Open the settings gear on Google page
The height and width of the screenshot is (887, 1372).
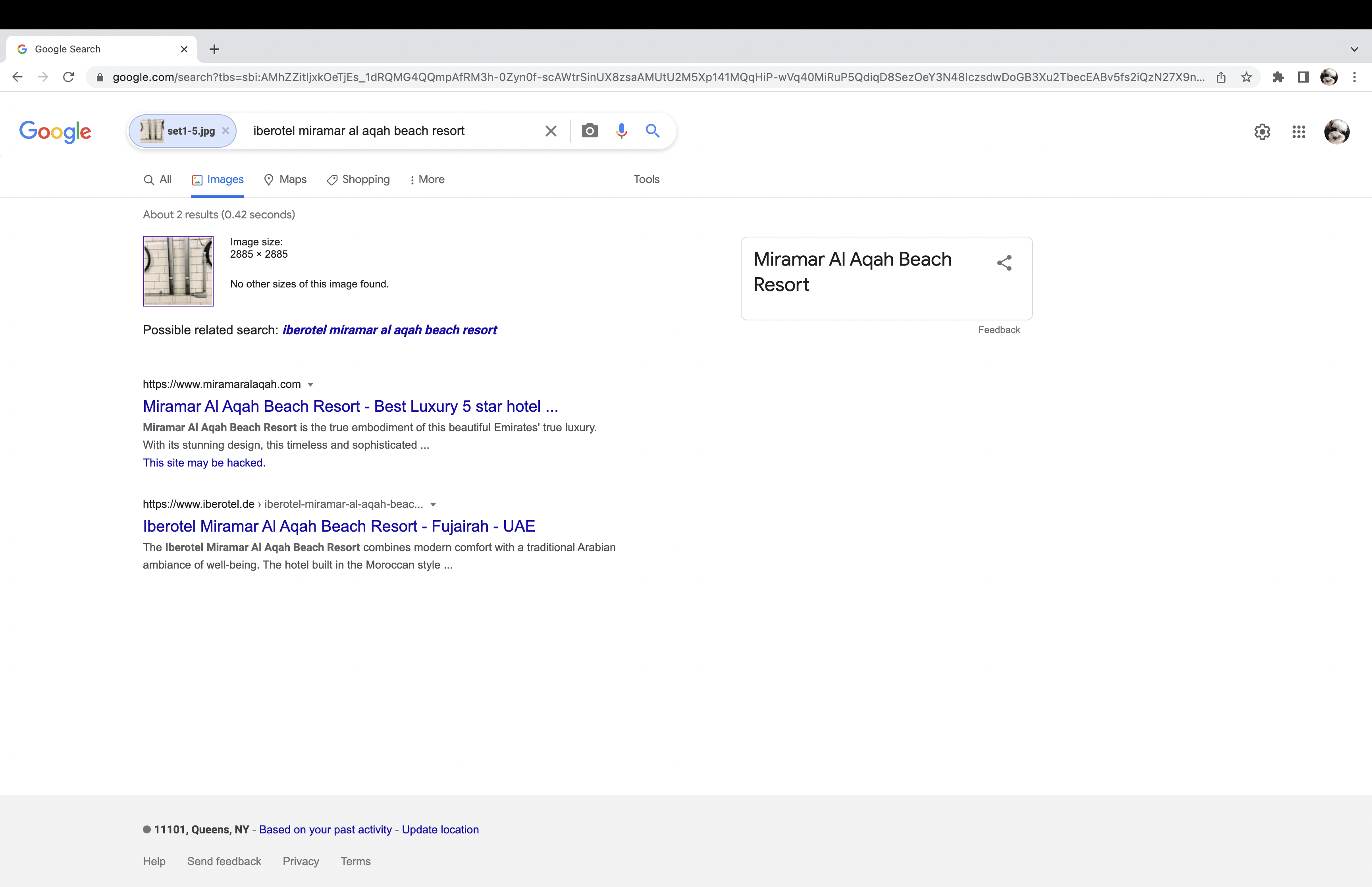pyautogui.click(x=1262, y=132)
